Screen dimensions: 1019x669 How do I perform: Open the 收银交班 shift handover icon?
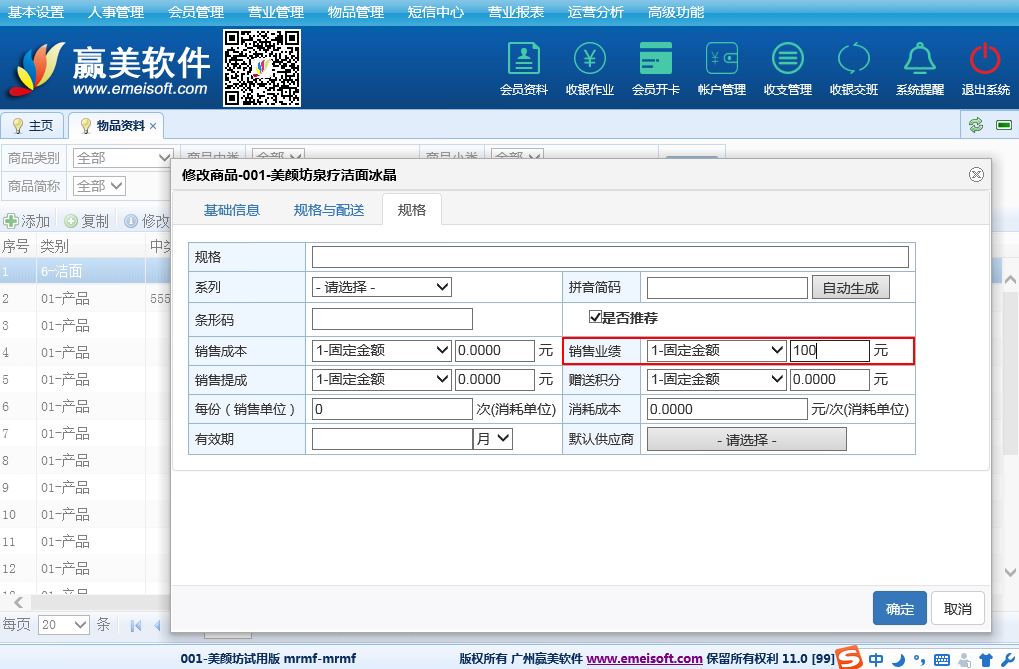pos(853,60)
